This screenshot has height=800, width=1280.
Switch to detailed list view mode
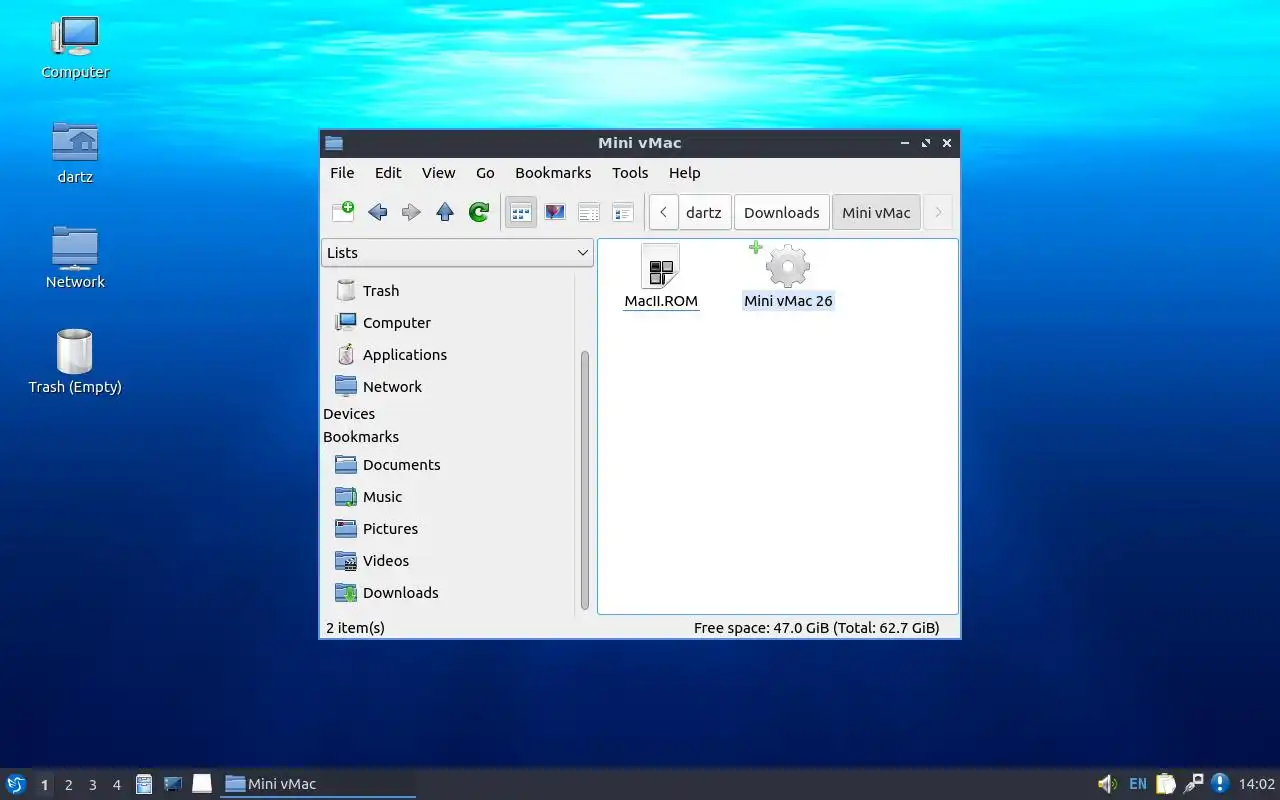tap(623, 212)
